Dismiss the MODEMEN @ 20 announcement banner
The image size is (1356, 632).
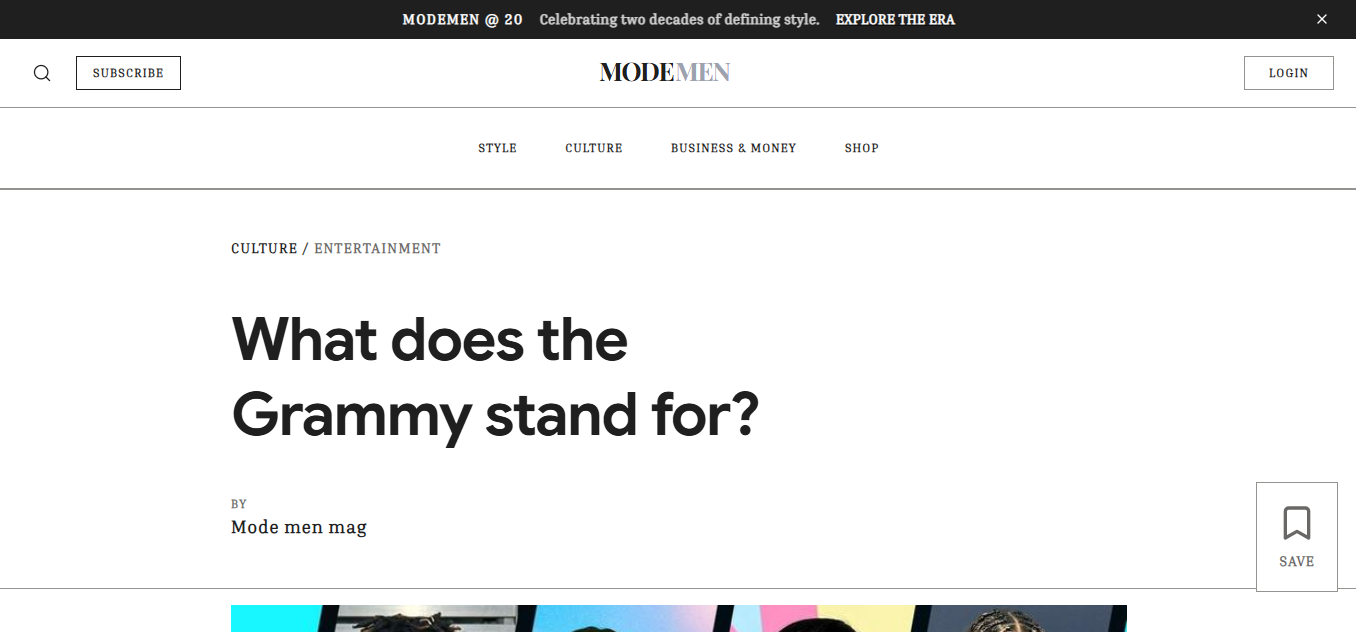tap(1322, 19)
